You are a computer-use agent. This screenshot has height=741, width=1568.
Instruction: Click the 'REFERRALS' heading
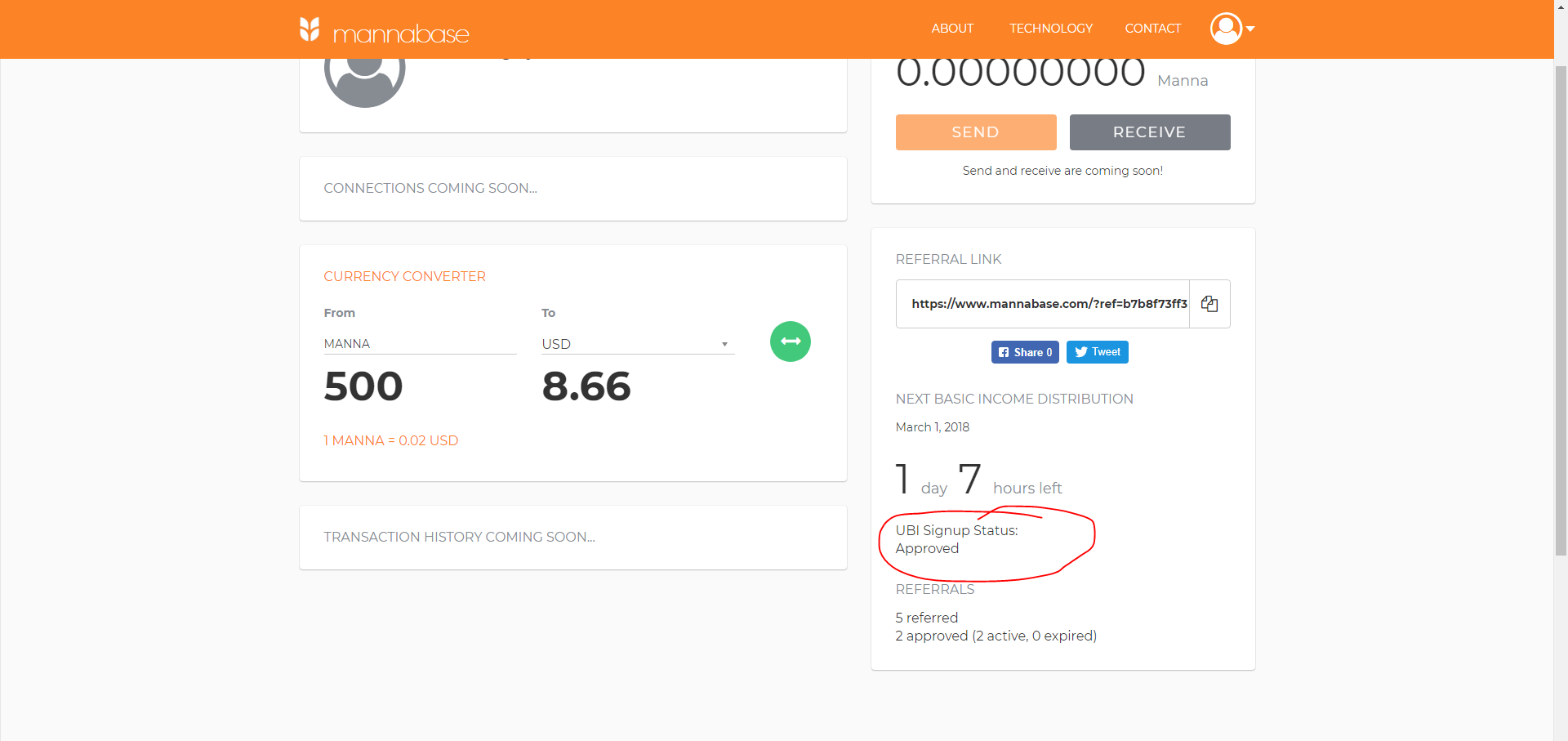935,589
